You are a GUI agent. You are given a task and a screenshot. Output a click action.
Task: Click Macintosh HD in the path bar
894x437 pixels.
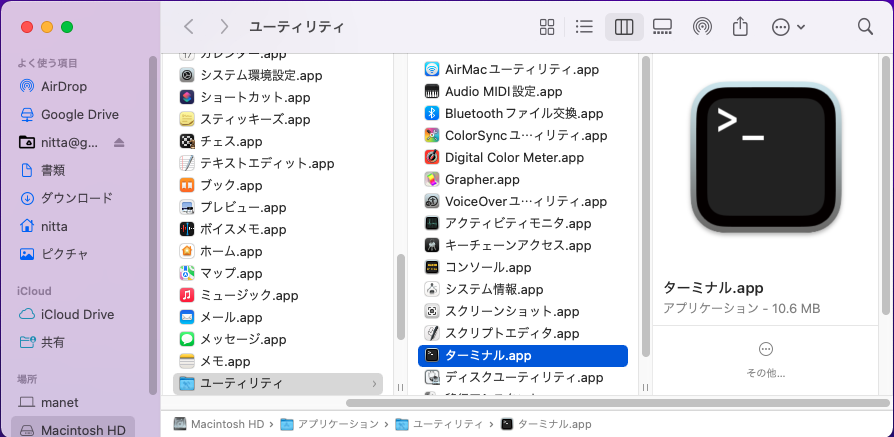coord(227,424)
